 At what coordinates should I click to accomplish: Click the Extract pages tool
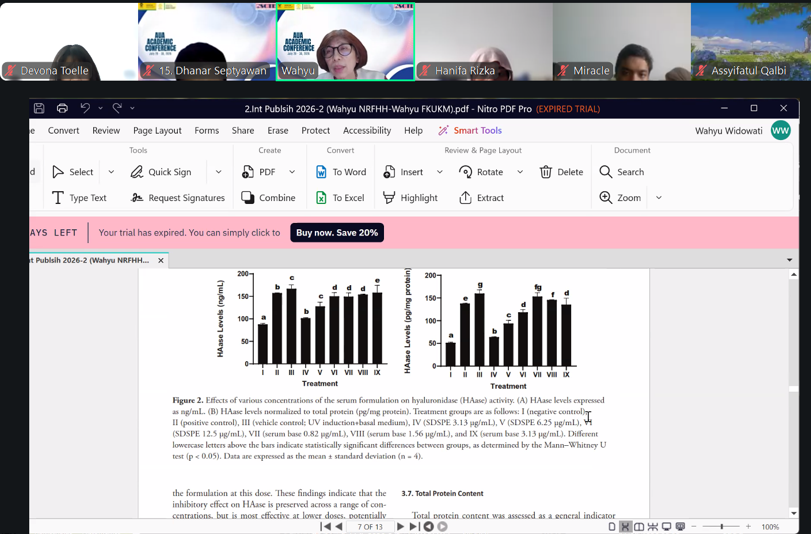(482, 198)
